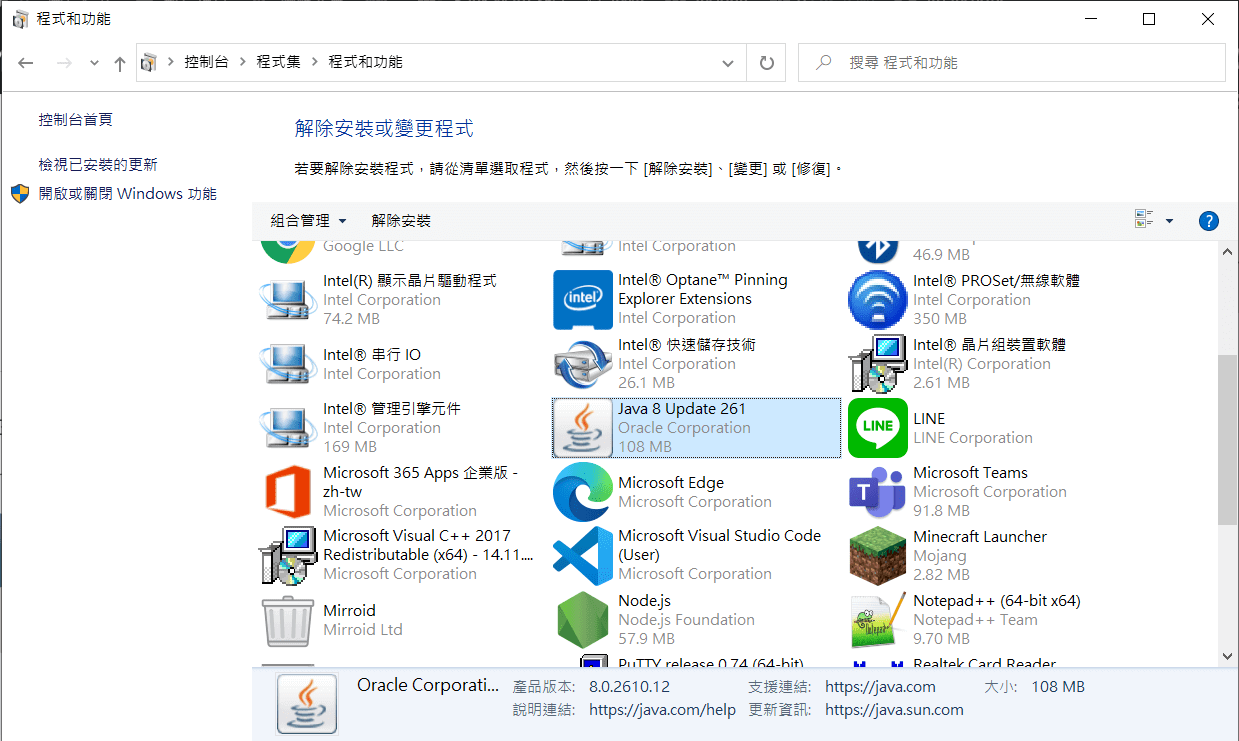Select the Notepad++ (64-bit x64) entry name
Viewport: 1239px width, 741px height.
(x=997, y=601)
